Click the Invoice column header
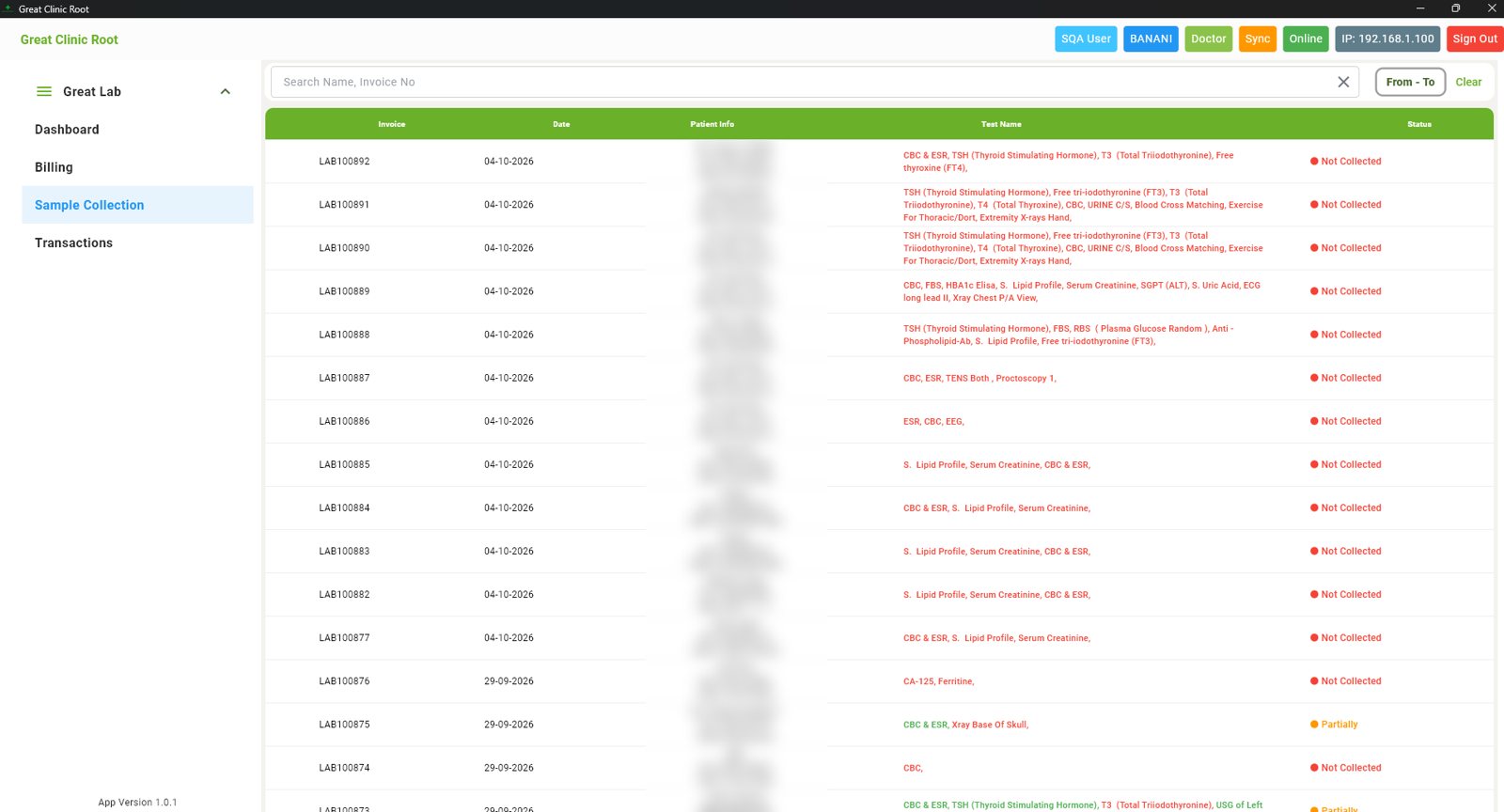1504x812 pixels. 392,124
